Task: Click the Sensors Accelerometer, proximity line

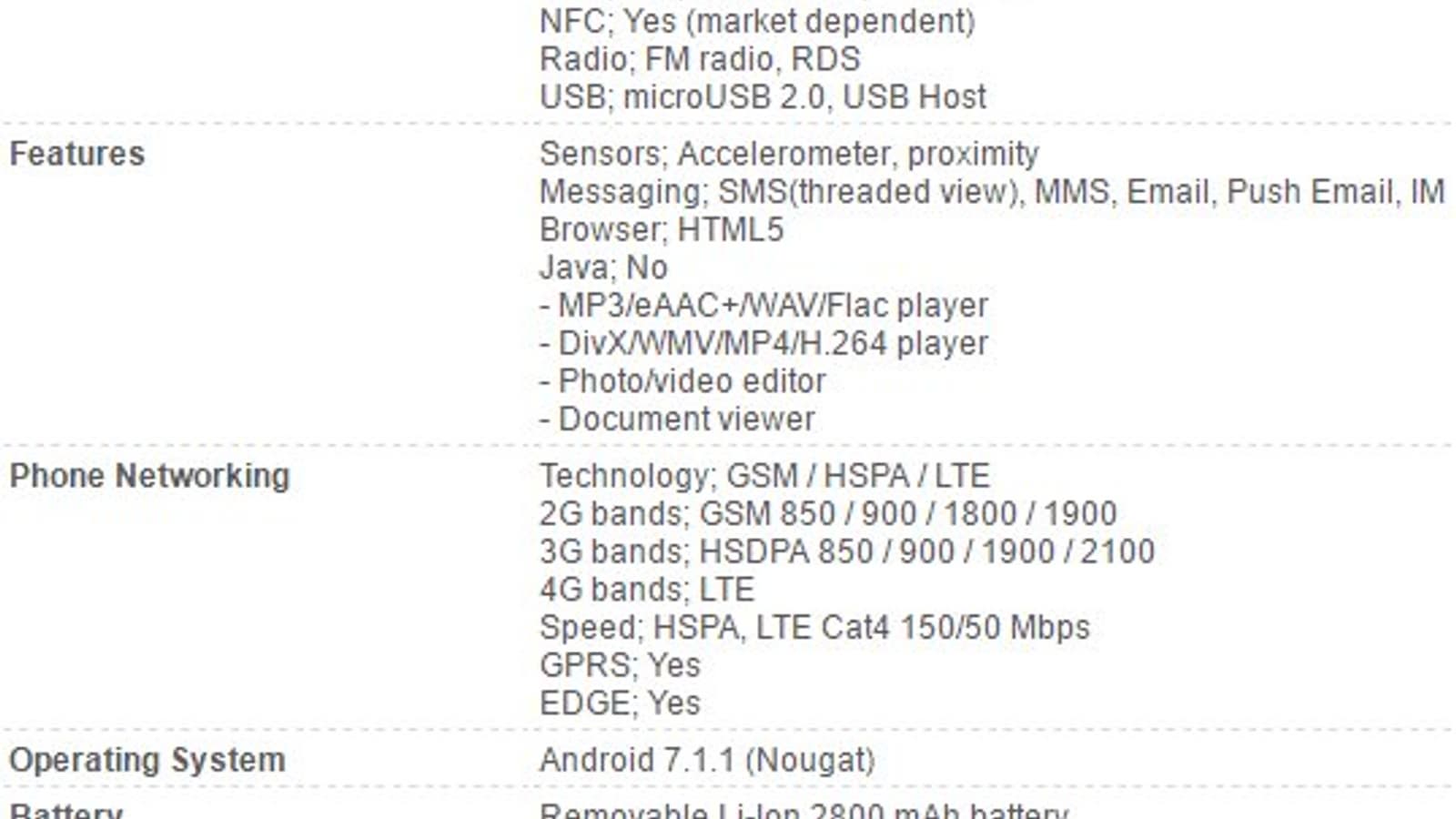Action: click(788, 154)
